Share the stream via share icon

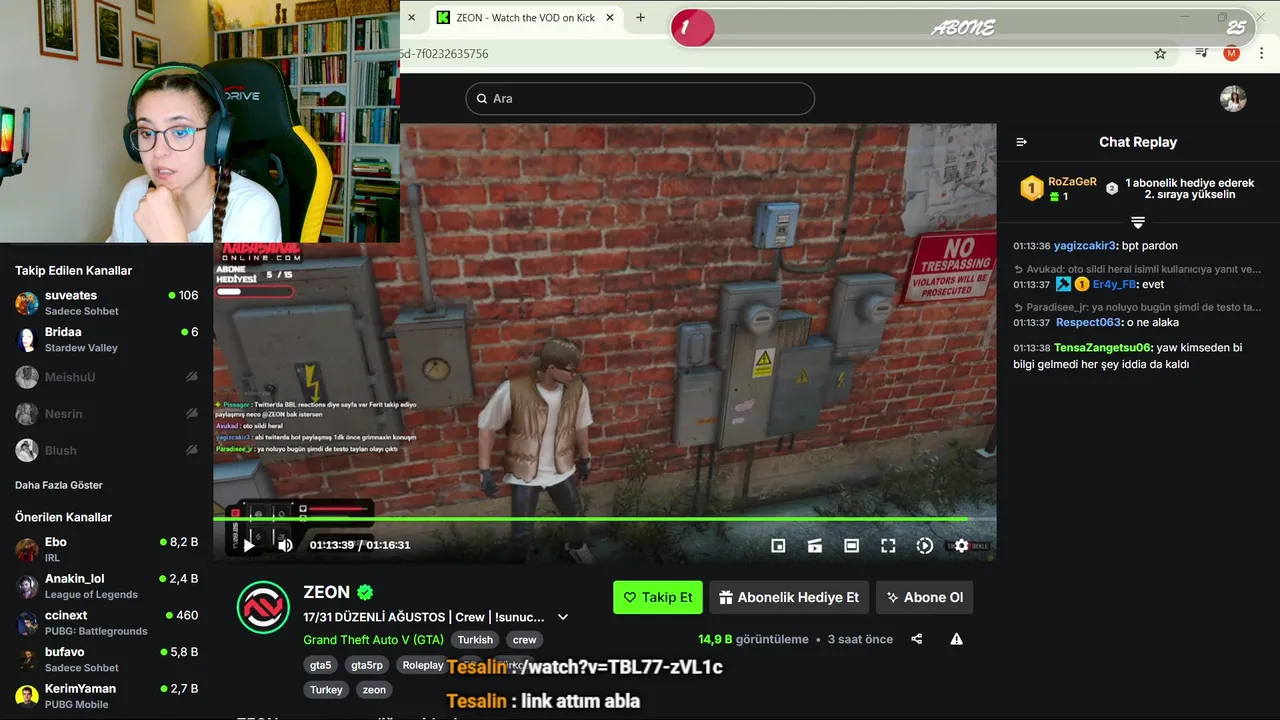point(917,639)
